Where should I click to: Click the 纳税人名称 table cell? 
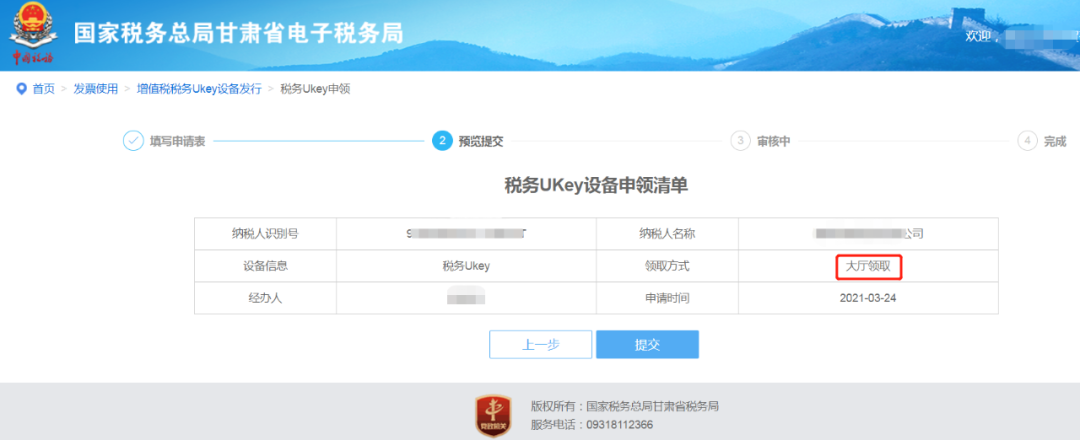tap(667, 234)
